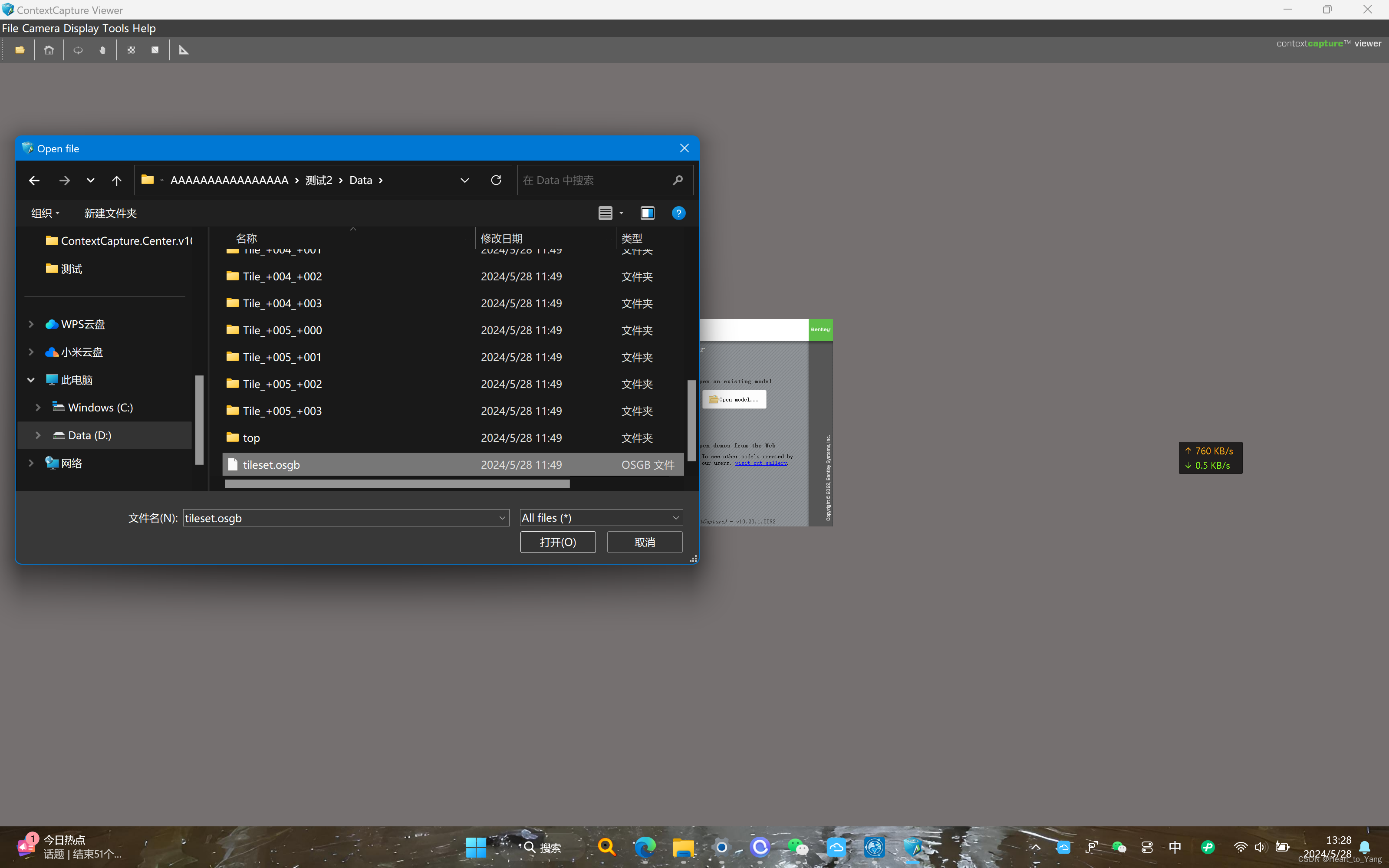The image size is (1389, 868).
Task: Click the refresh icon in address bar
Action: click(x=496, y=180)
